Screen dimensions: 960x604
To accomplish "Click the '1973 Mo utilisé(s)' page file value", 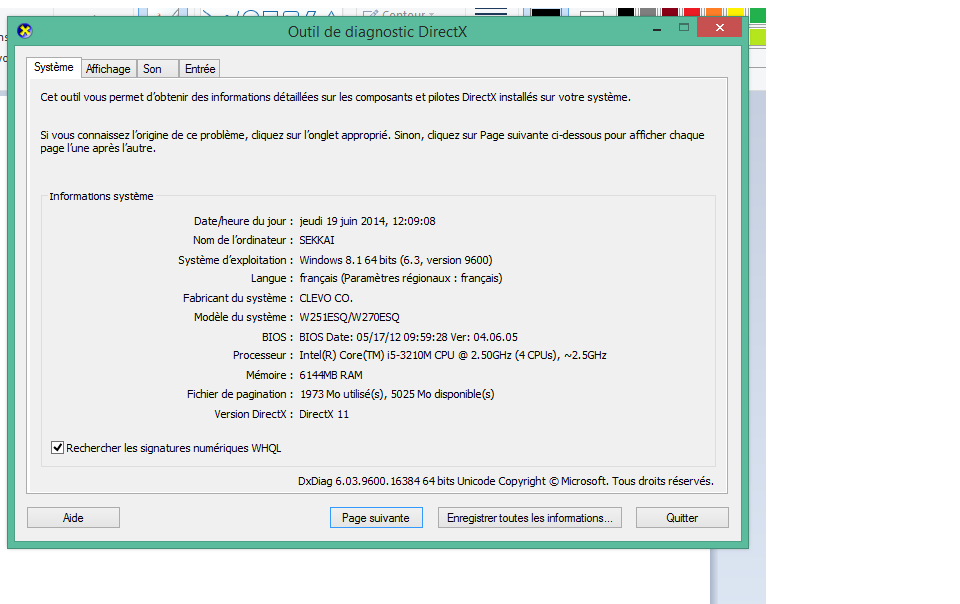I will [397, 394].
